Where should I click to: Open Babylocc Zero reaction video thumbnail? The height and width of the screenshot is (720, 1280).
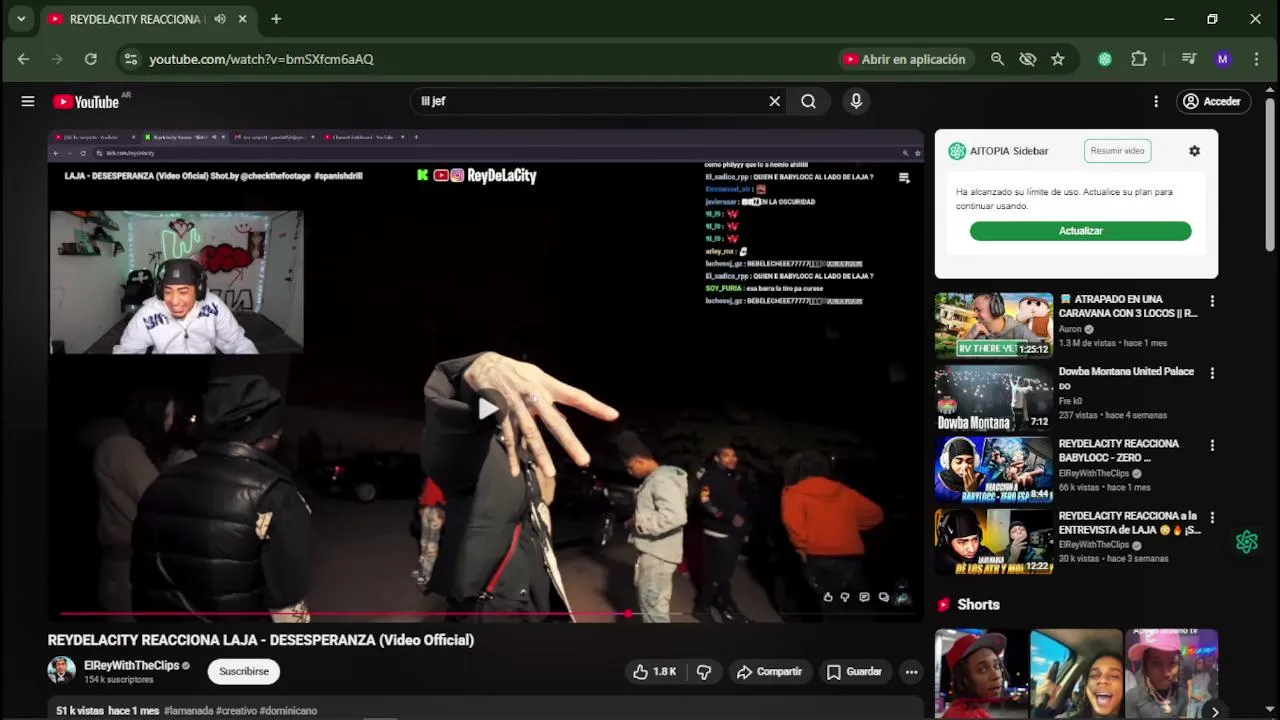point(994,470)
